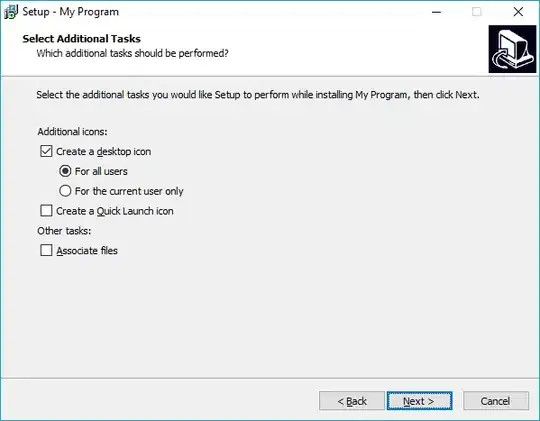The width and height of the screenshot is (540, 421).
Task: Click the "Which additional tasks should be performed?" subtitle
Action: 133,53
